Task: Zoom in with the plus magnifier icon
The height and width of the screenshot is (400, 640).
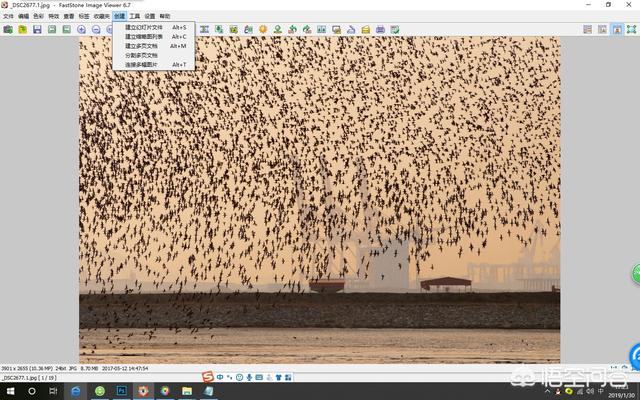Action: (x=81, y=30)
